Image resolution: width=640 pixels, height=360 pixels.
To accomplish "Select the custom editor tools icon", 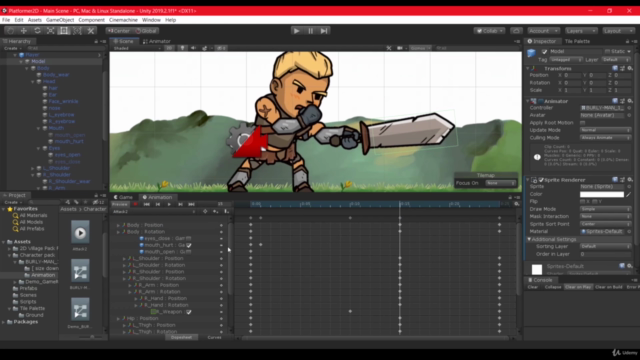I will [x=91, y=31].
